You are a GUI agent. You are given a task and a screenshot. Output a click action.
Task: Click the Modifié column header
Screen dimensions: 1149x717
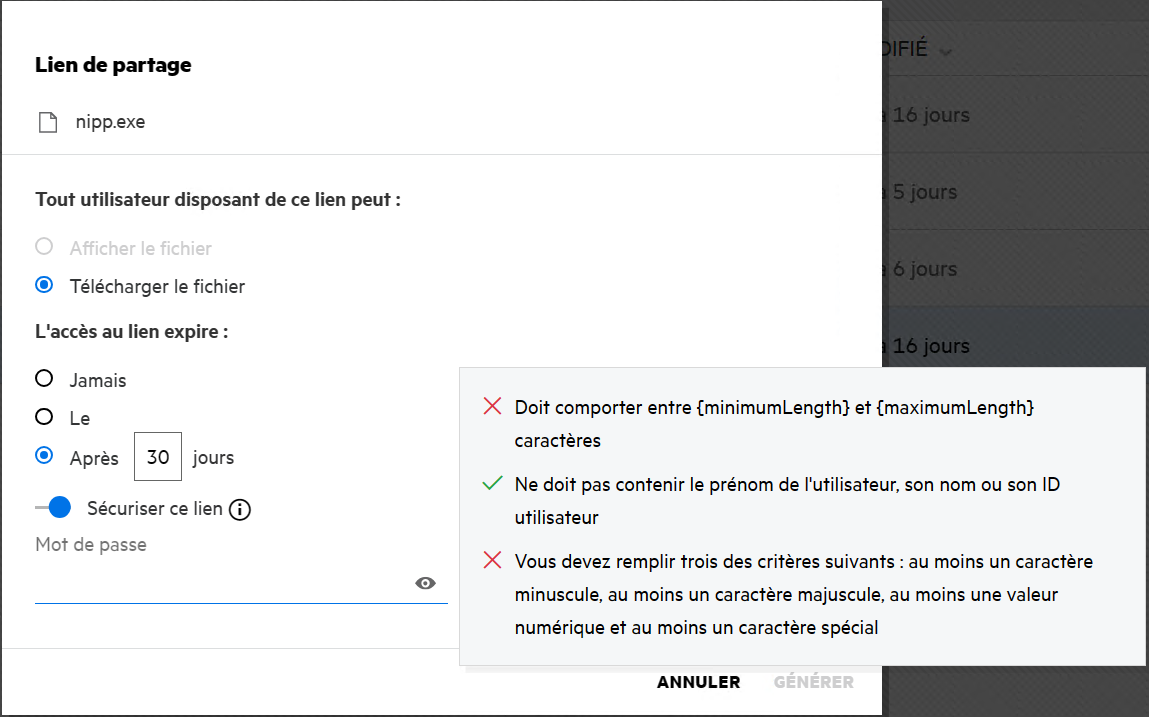[x=905, y=49]
